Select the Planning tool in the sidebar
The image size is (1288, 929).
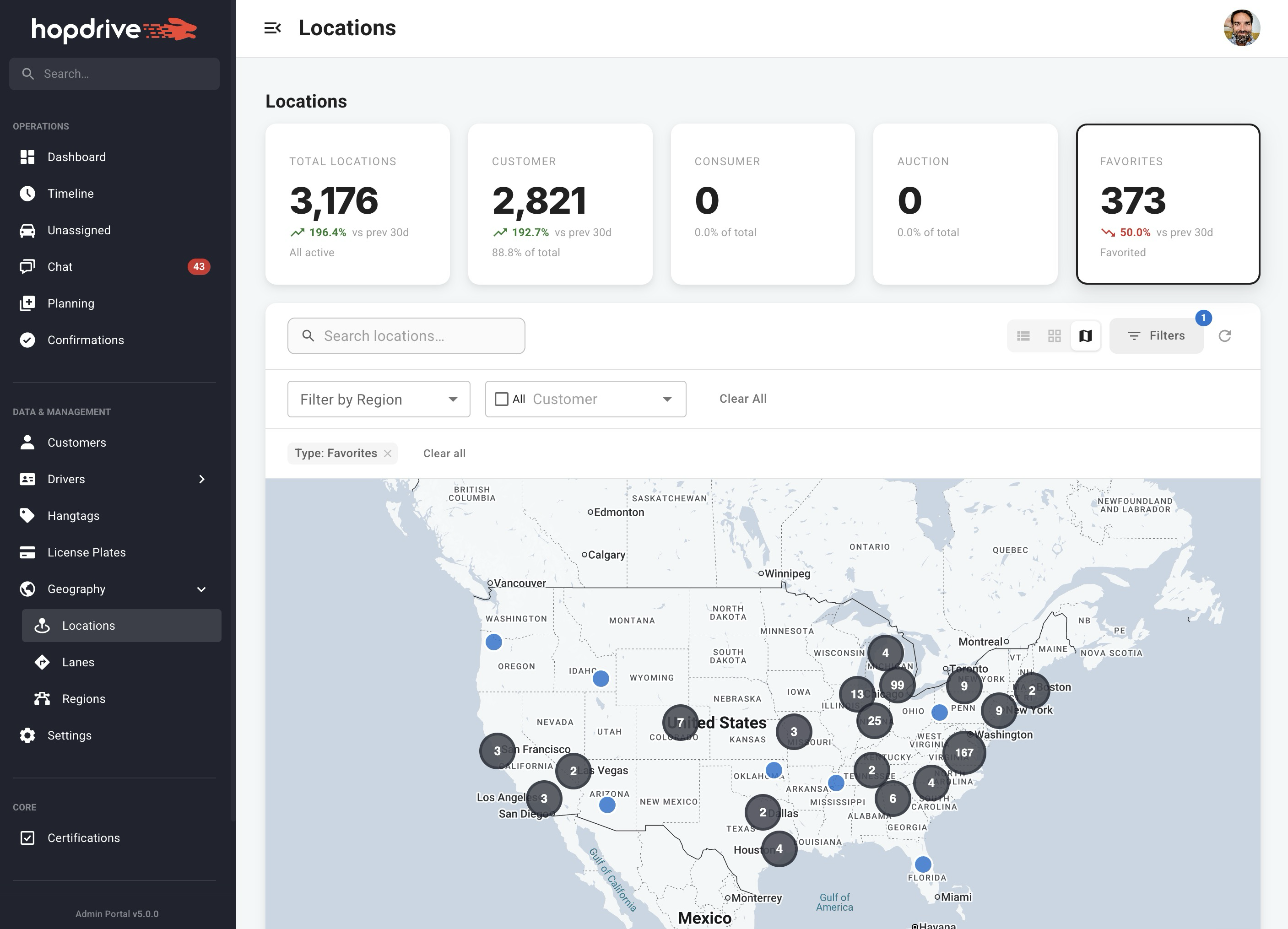[71, 302]
